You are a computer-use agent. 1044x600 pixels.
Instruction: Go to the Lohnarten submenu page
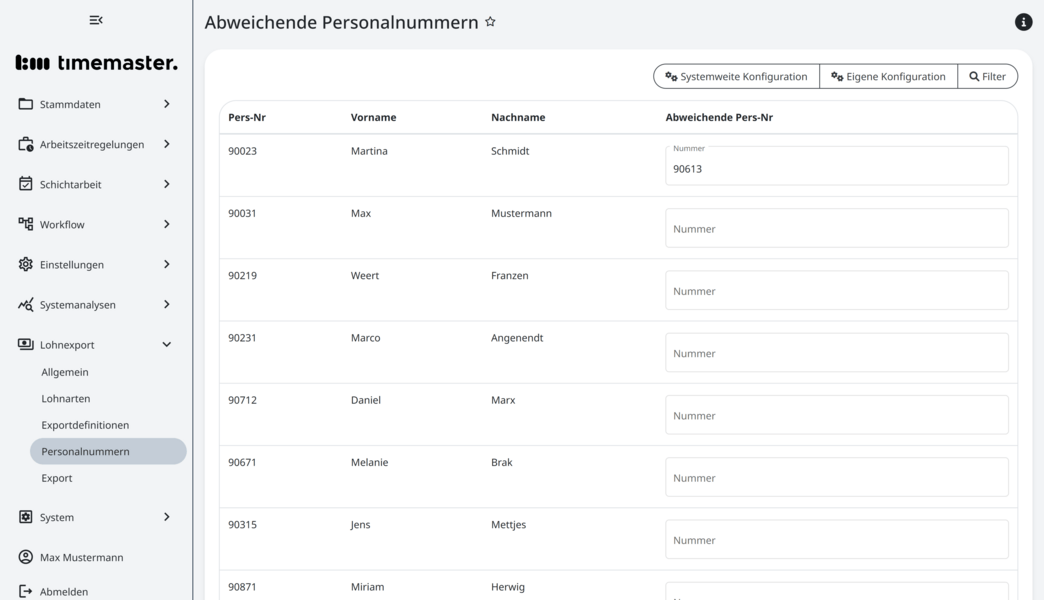tap(66, 398)
